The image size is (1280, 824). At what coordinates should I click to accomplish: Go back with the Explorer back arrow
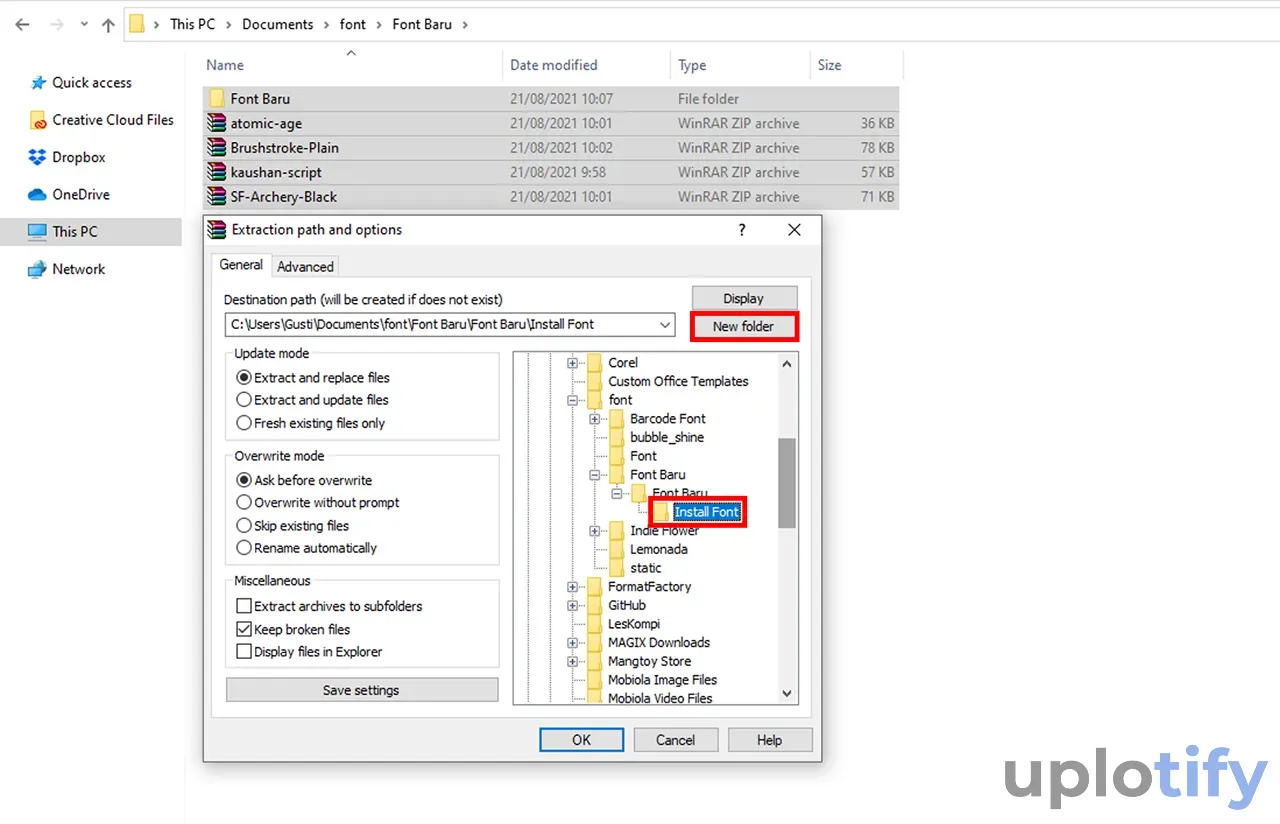[x=23, y=25]
